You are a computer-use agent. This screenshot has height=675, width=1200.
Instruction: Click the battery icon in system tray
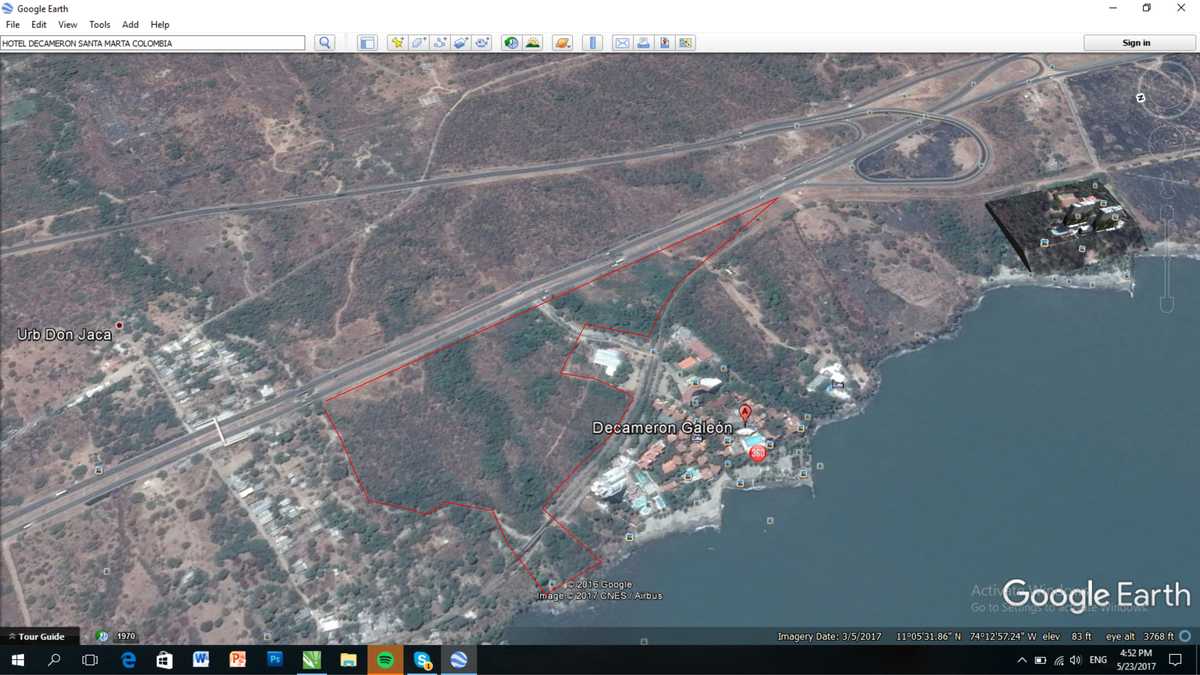(1040, 660)
